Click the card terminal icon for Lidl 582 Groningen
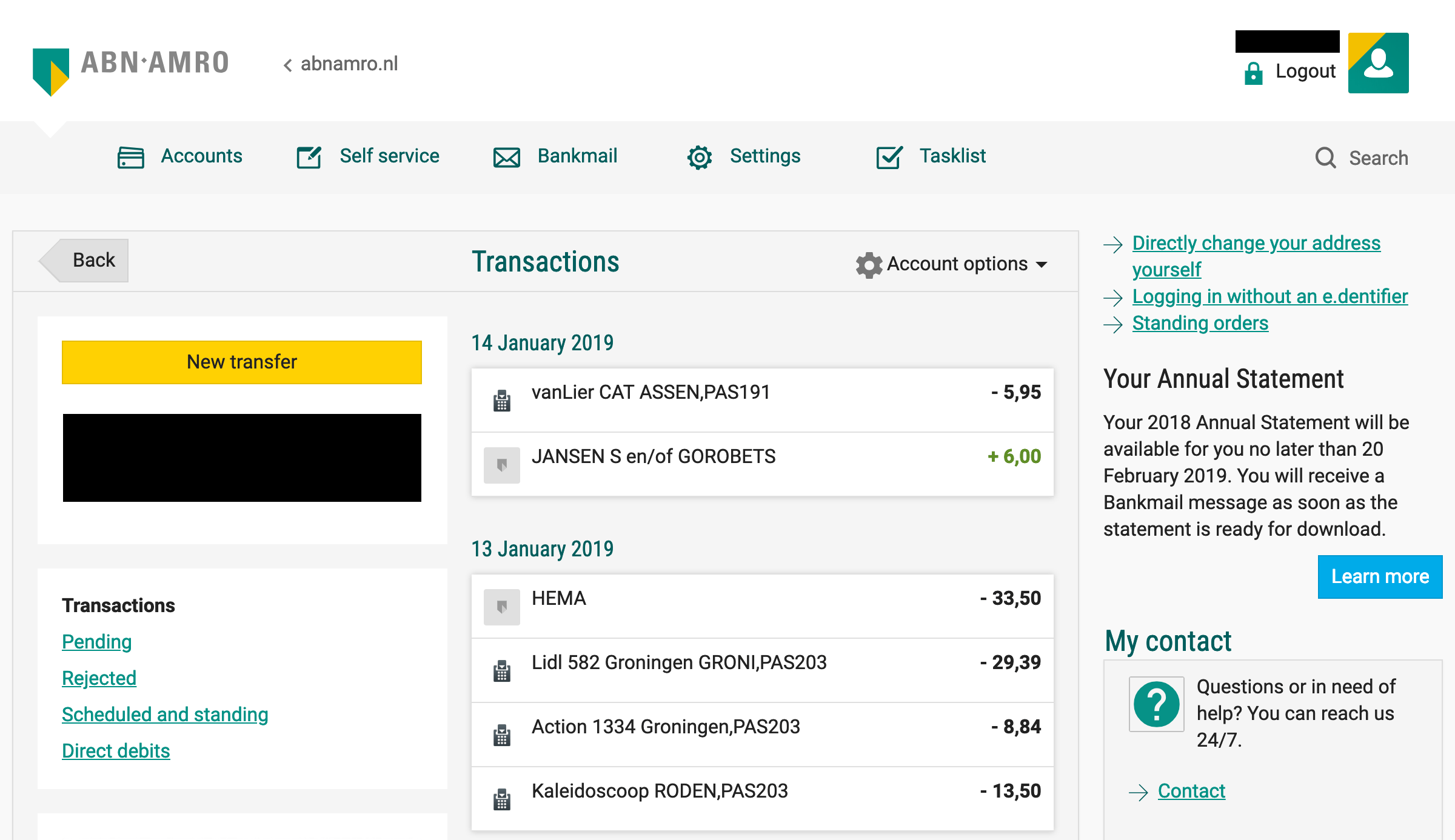The height and width of the screenshot is (840, 1455). (502, 670)
